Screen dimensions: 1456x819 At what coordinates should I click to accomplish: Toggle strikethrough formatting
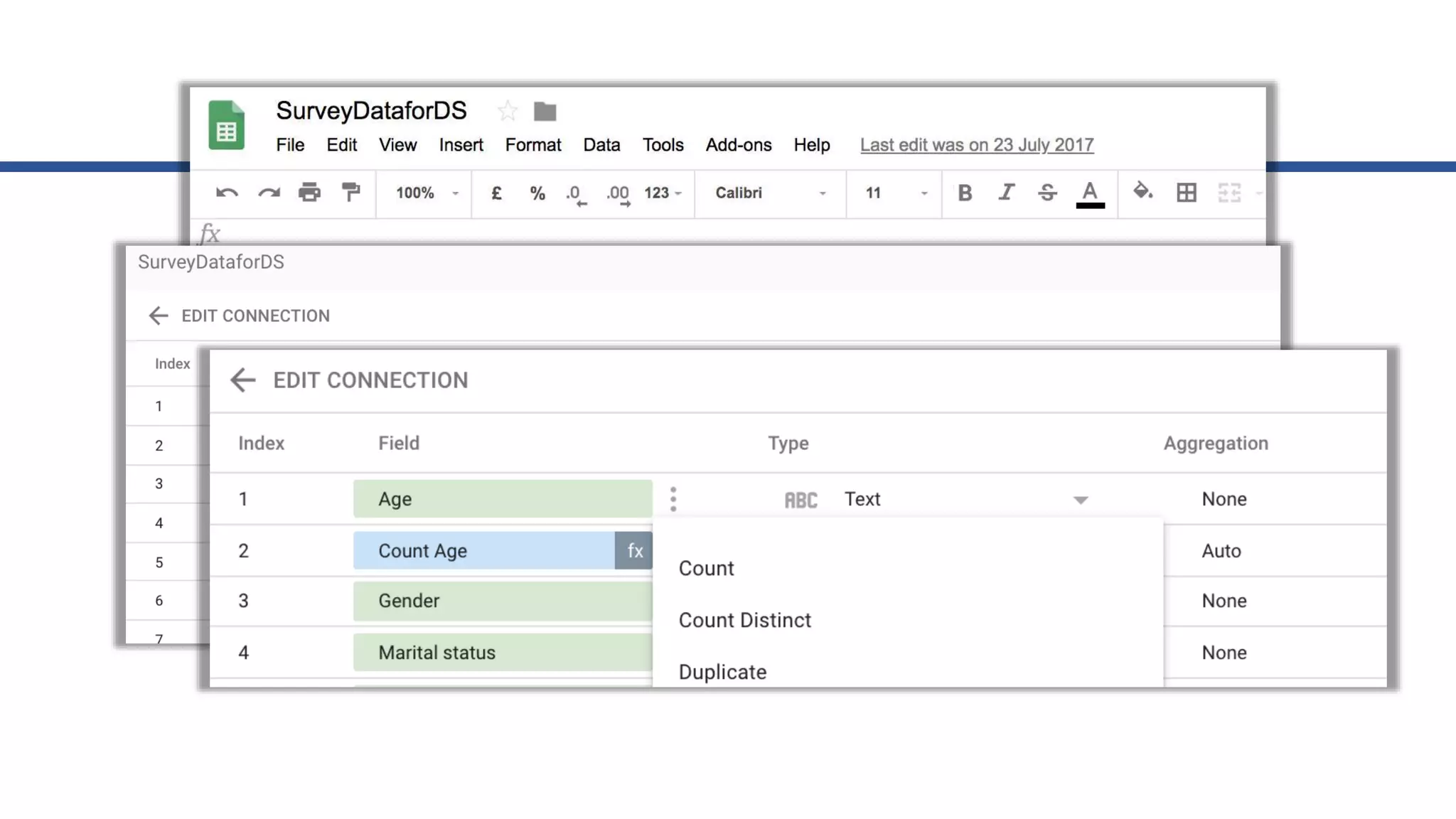pyautogui.click(x=1047, y=193)
